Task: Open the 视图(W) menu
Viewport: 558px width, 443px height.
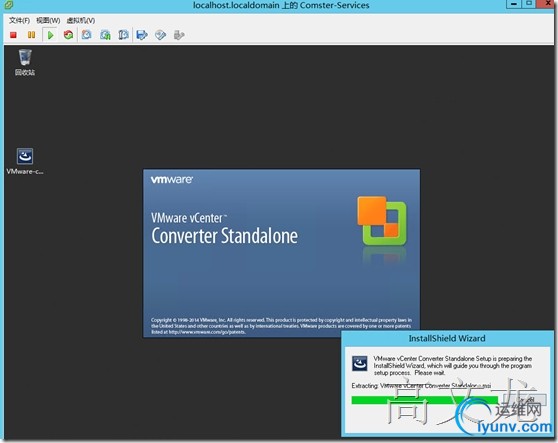Action: tap(48, 20)
